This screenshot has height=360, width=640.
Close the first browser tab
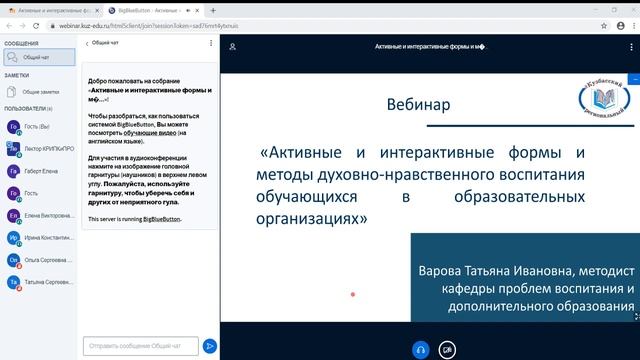(x=97, y=11)
